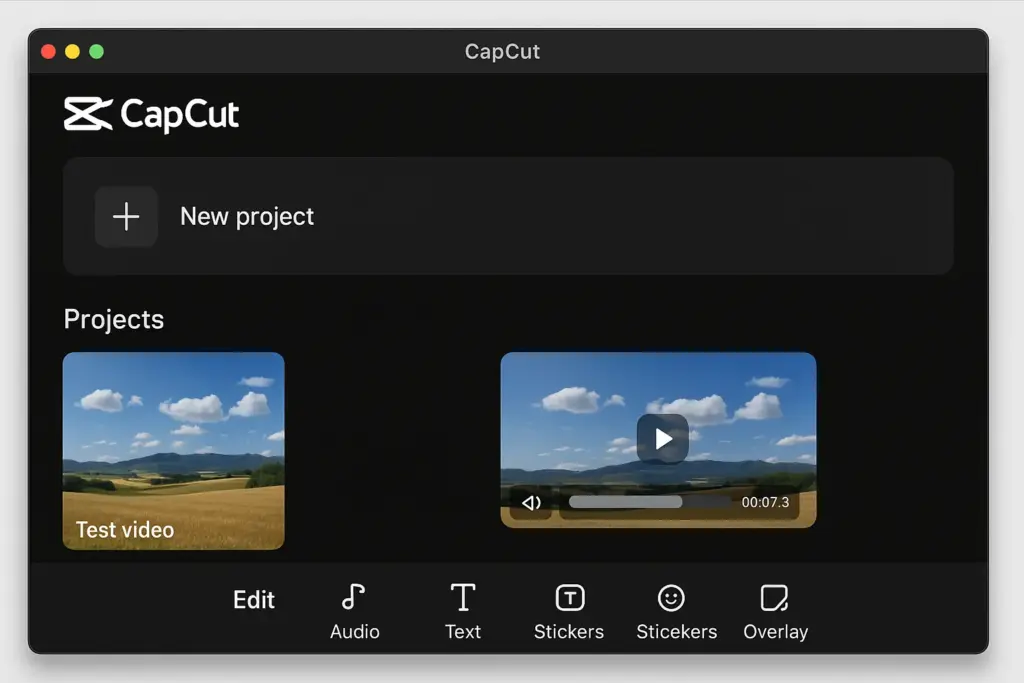Viewport: 1024px width, 683px height.
Task: Close the CapCut window with red button
Action: click(48, 52)
